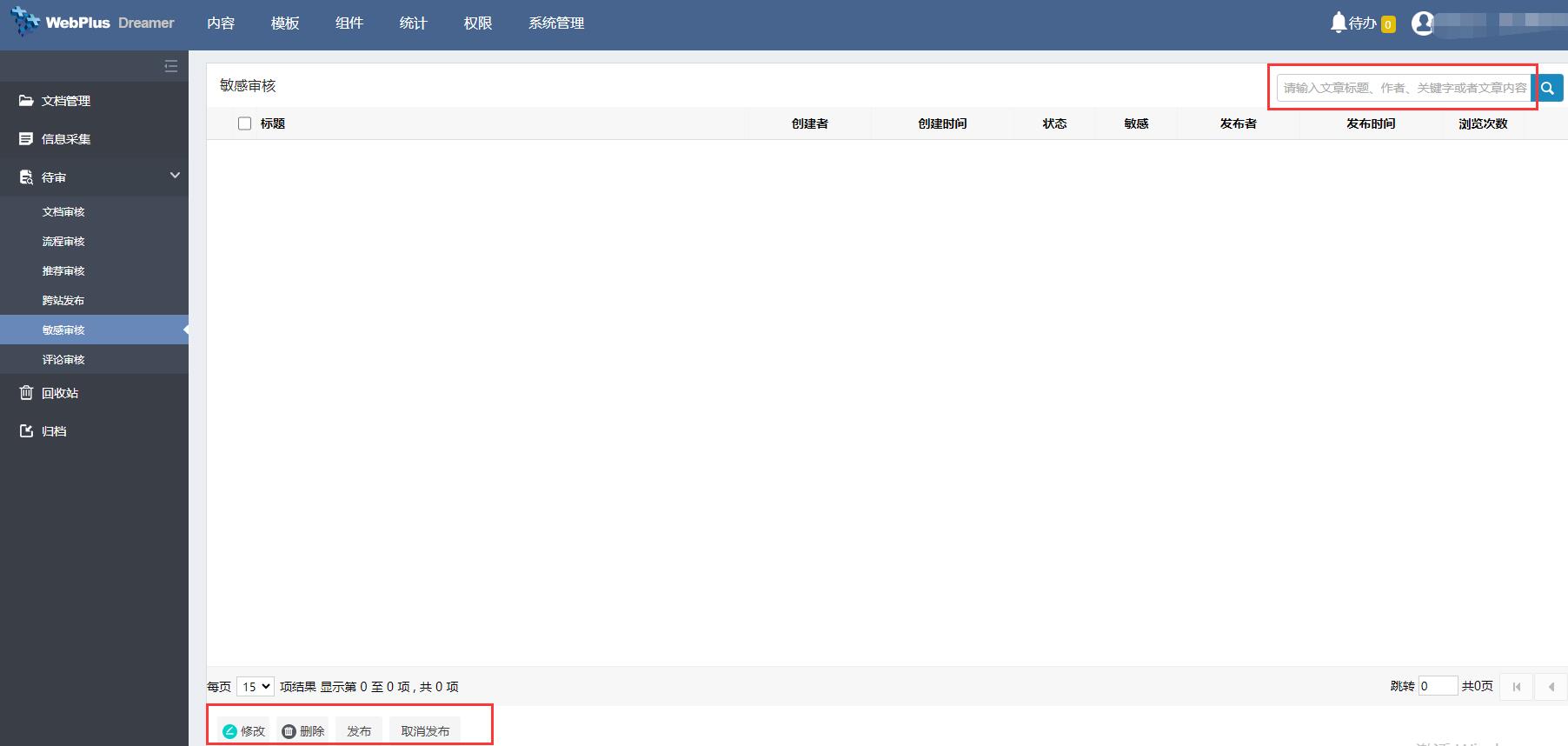Click the WebPlus Dreamer logo
1568x746 pixels.
click(92, 23)
